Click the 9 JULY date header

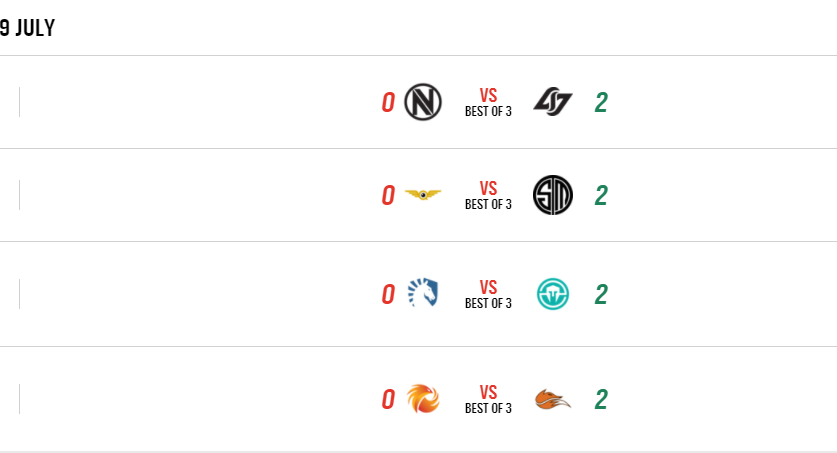click(28, 28)
